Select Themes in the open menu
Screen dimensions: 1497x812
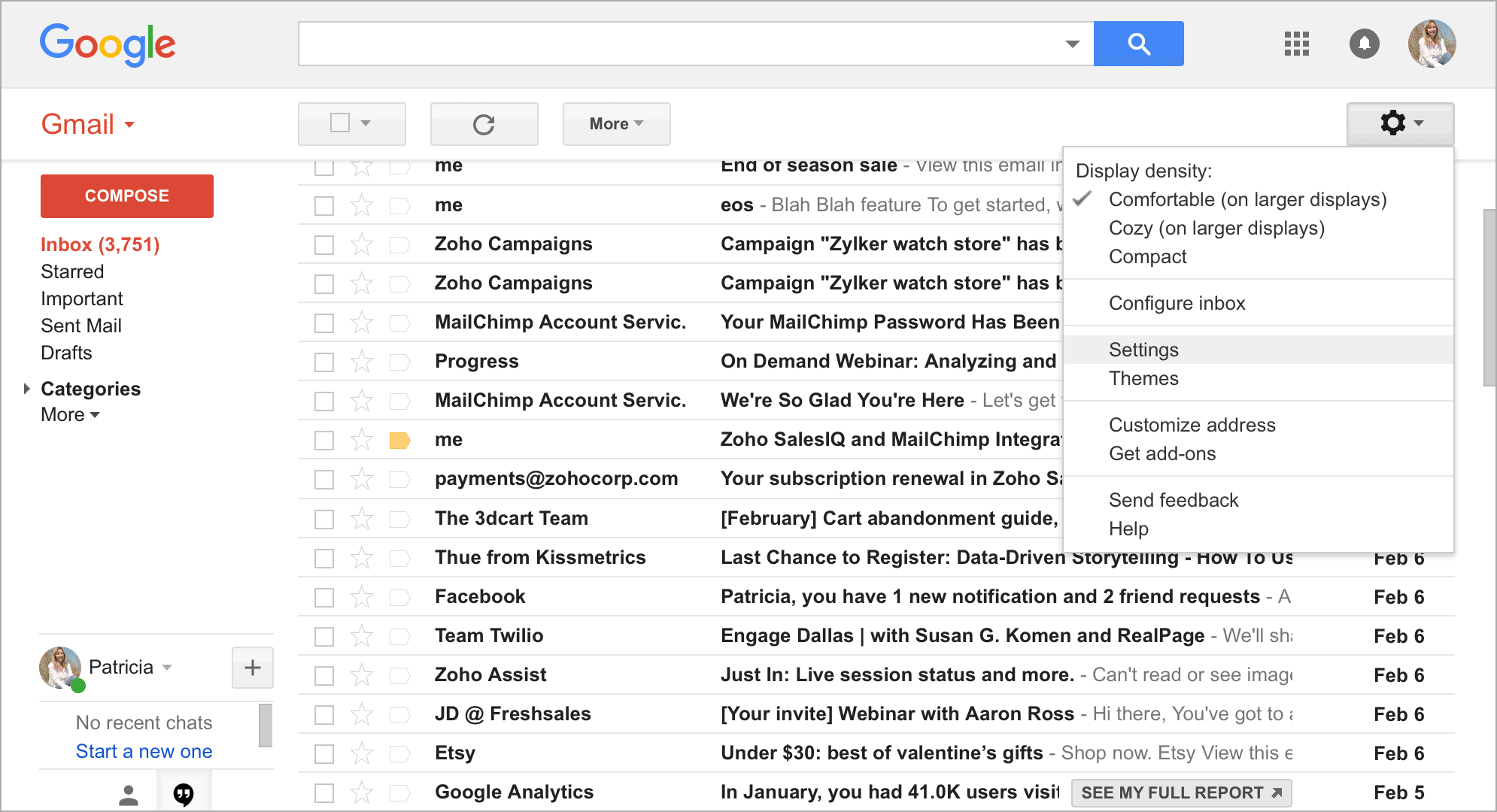1143,379
